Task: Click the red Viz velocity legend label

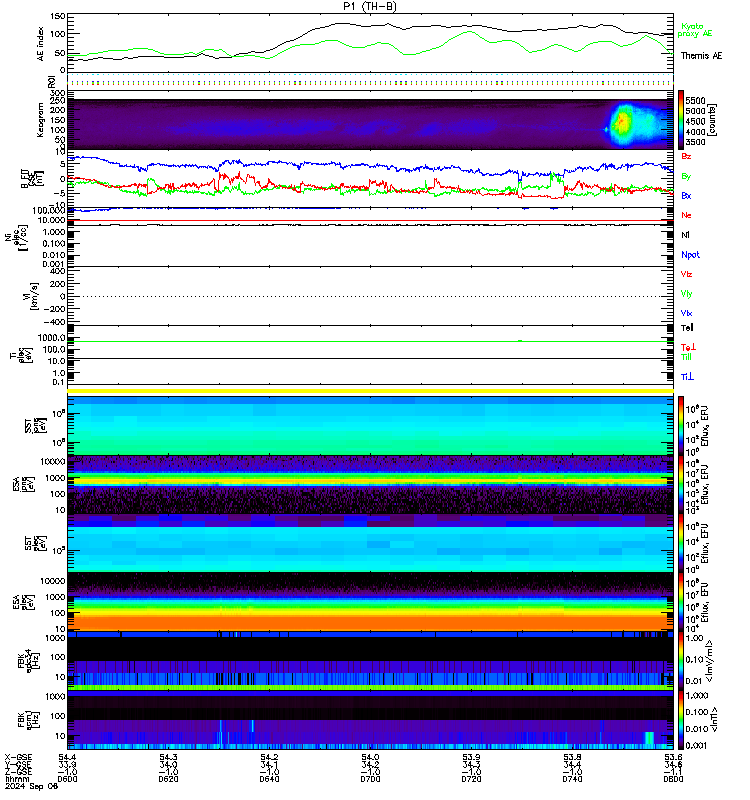Action: pyautogui.click(x=686, y=274)
